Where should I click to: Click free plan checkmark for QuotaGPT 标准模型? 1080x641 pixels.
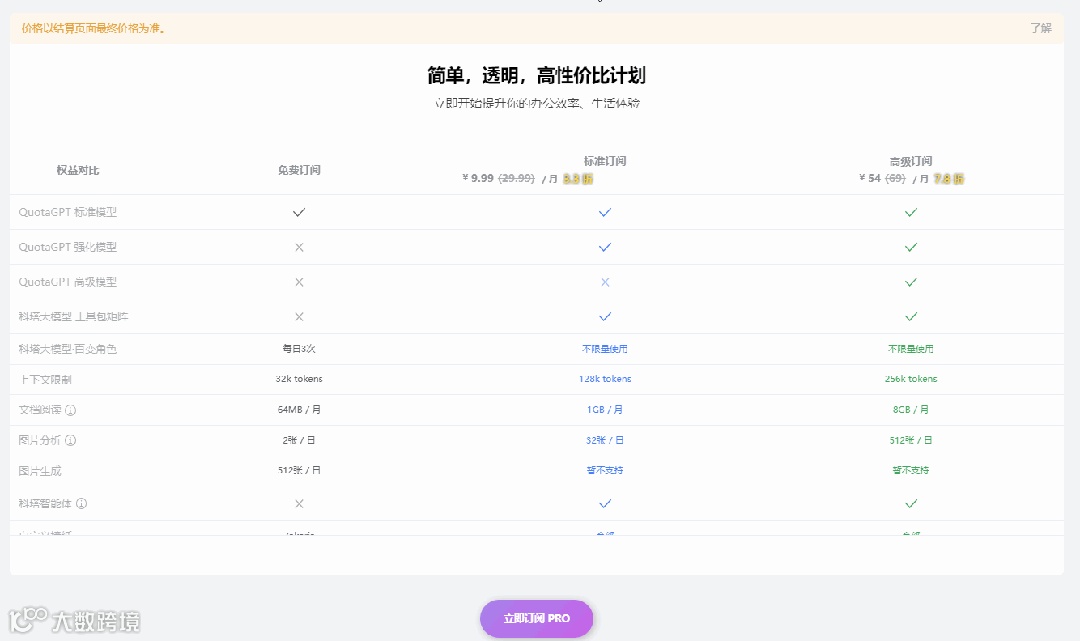(299, 212)
